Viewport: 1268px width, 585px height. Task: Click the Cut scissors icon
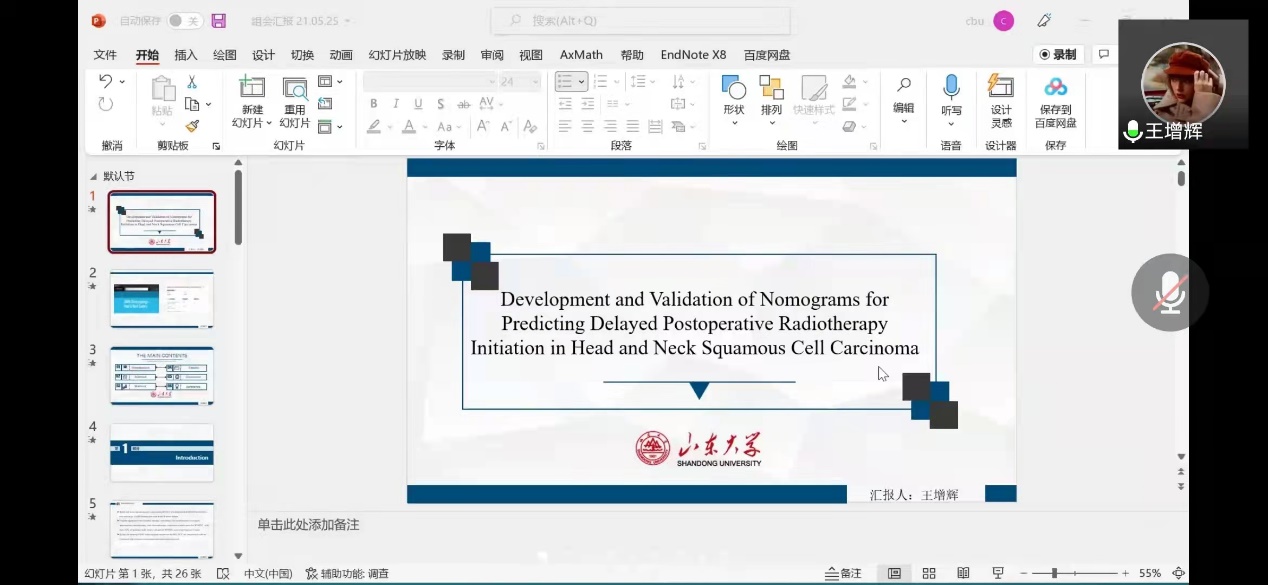point(192,82)
